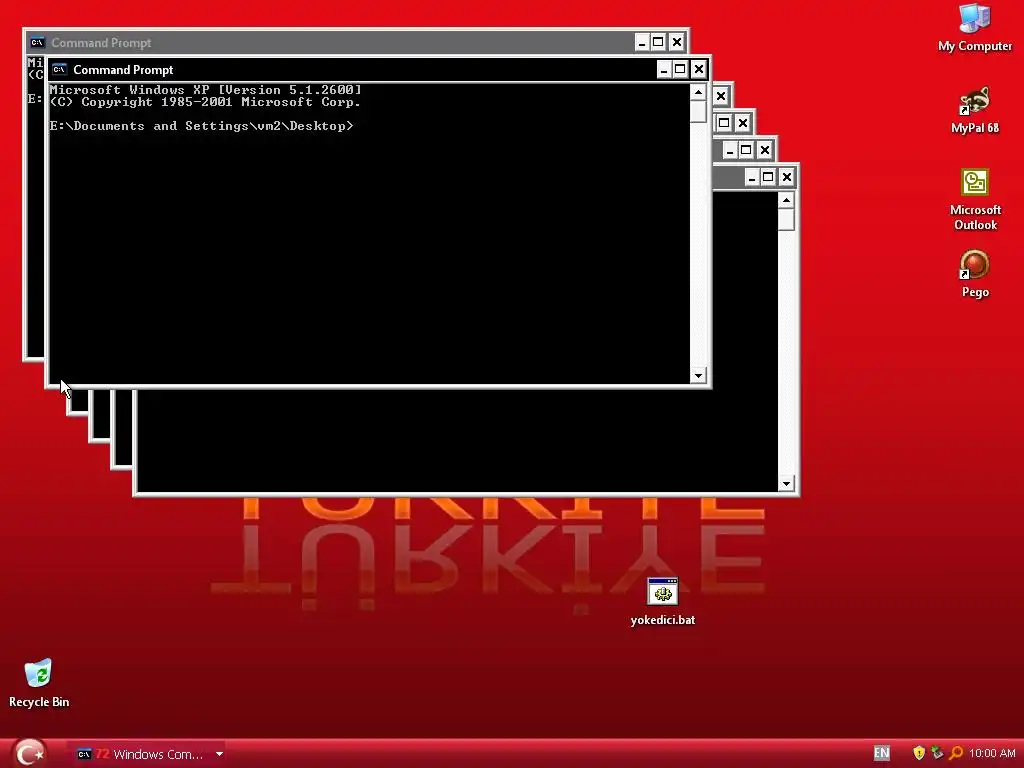Screen dimensions: 1024x768
Task: Close the bottom-most stacked Command Prompt window
Action: 787,177
